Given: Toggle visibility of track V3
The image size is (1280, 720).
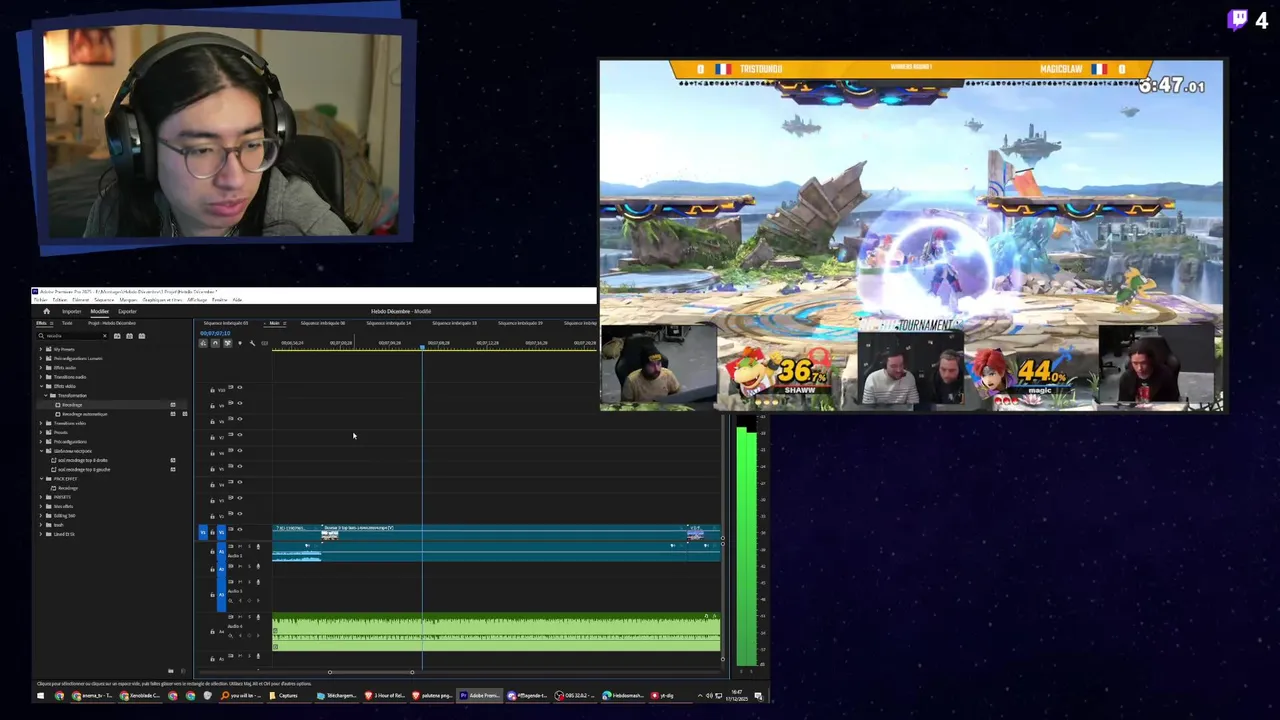Looking at the screenshot, I should 240,498.
